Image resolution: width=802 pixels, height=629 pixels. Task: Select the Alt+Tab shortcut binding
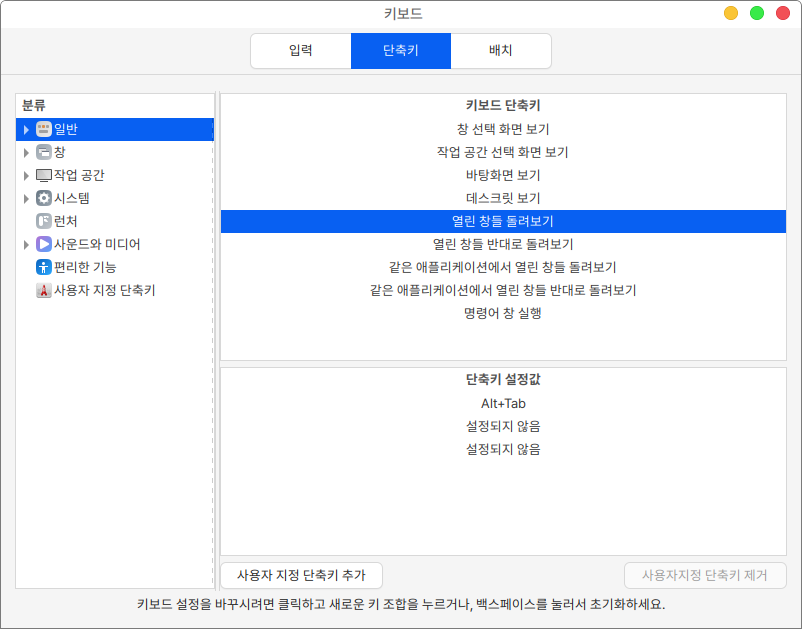tap(503, 404)
